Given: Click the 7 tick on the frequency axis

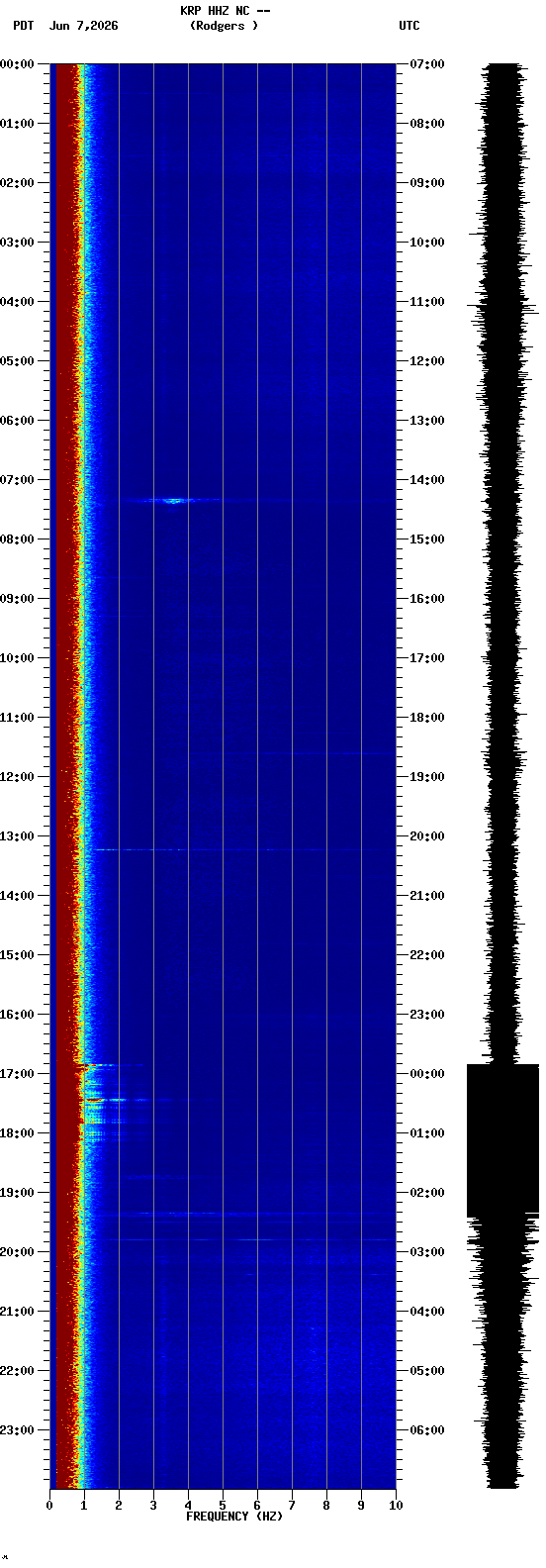Looking at the screenshot, I should pos(292,1506).
